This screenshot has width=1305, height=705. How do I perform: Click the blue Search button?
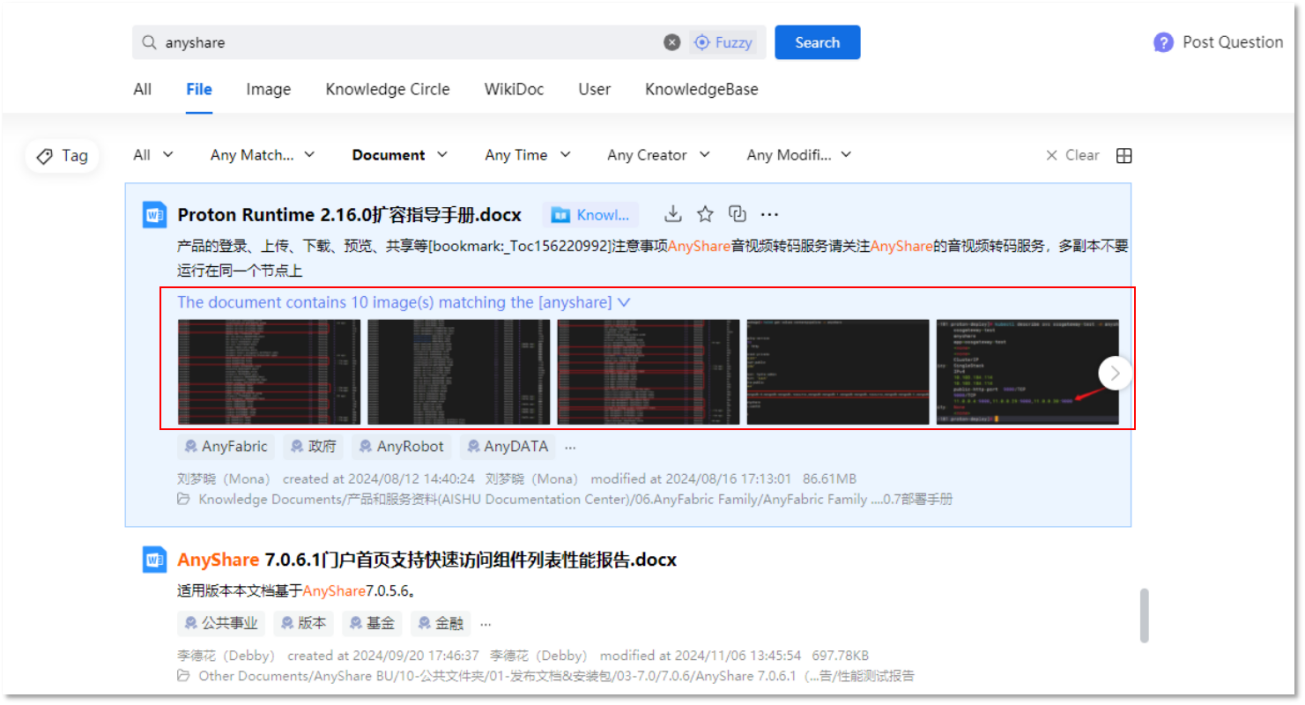(x=817, y=43)
